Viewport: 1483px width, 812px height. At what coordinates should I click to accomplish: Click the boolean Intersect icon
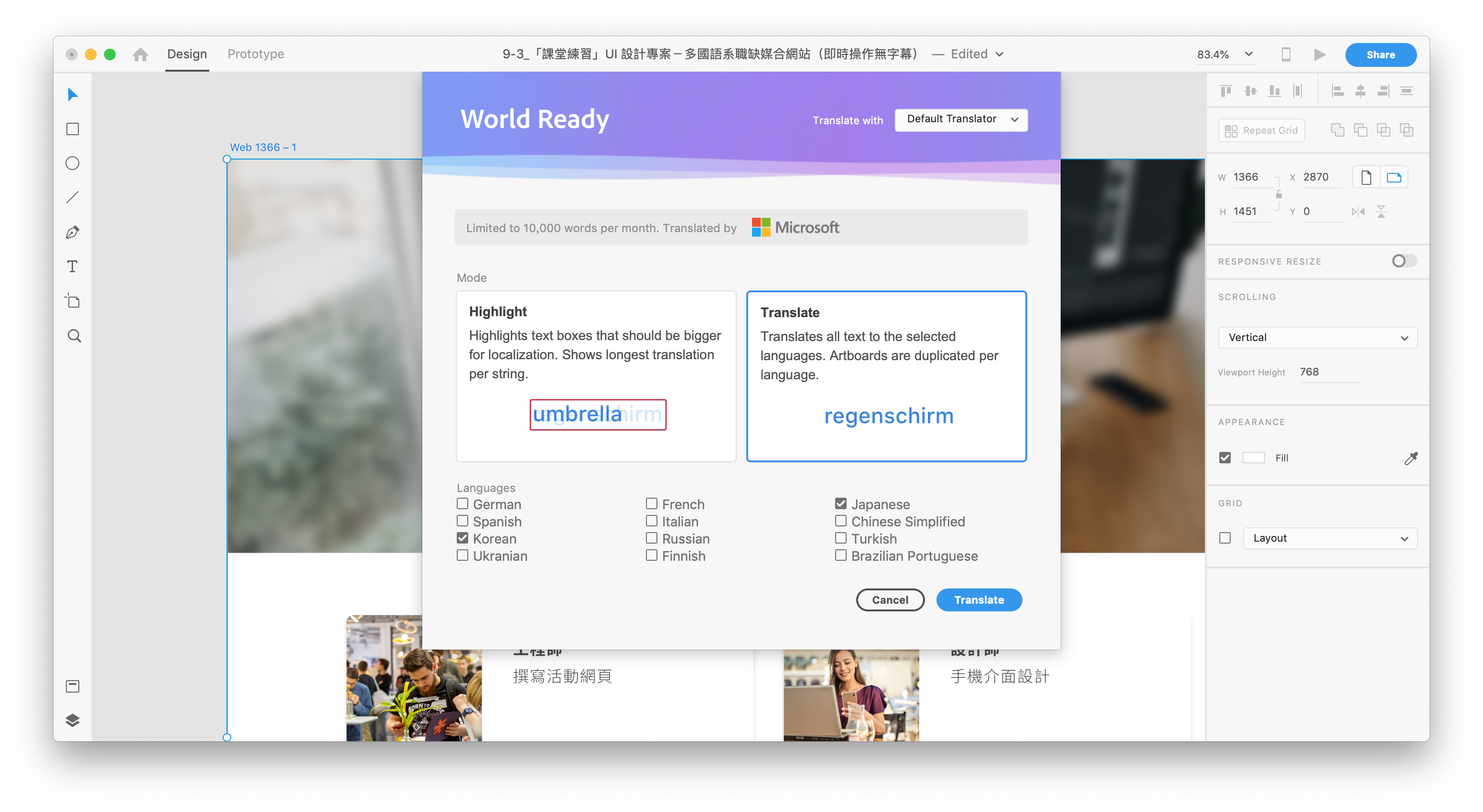[x=1384, y=130]
